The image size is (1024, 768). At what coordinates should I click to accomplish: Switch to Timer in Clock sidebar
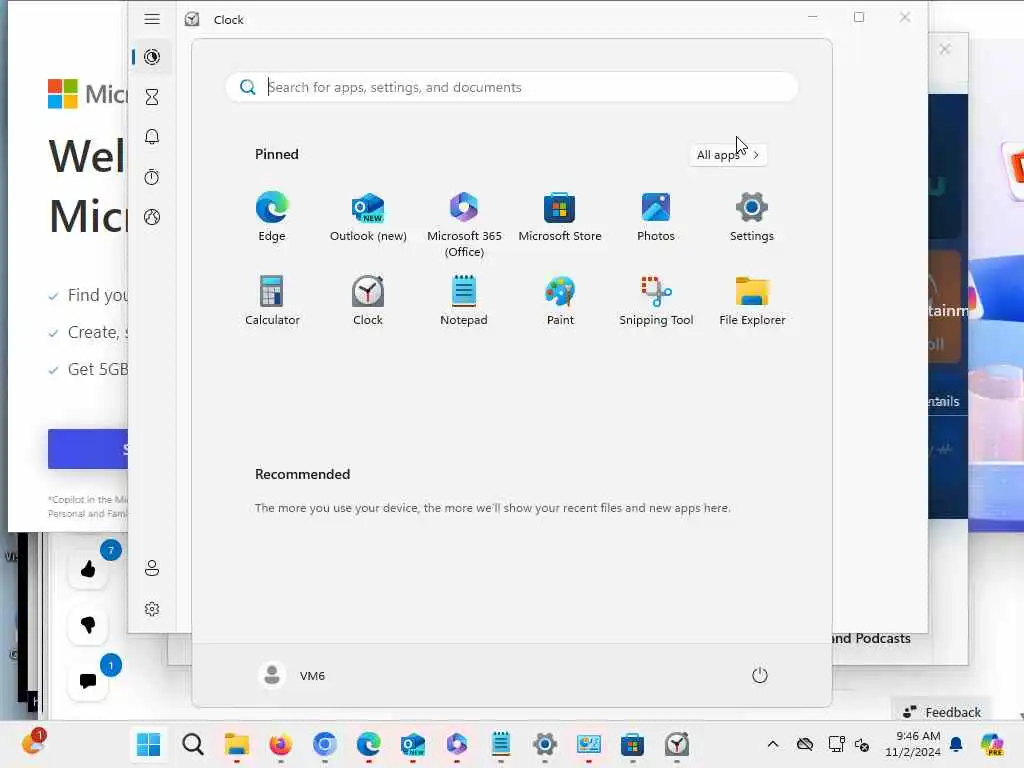pyautogui.click(x=152, y=97)
